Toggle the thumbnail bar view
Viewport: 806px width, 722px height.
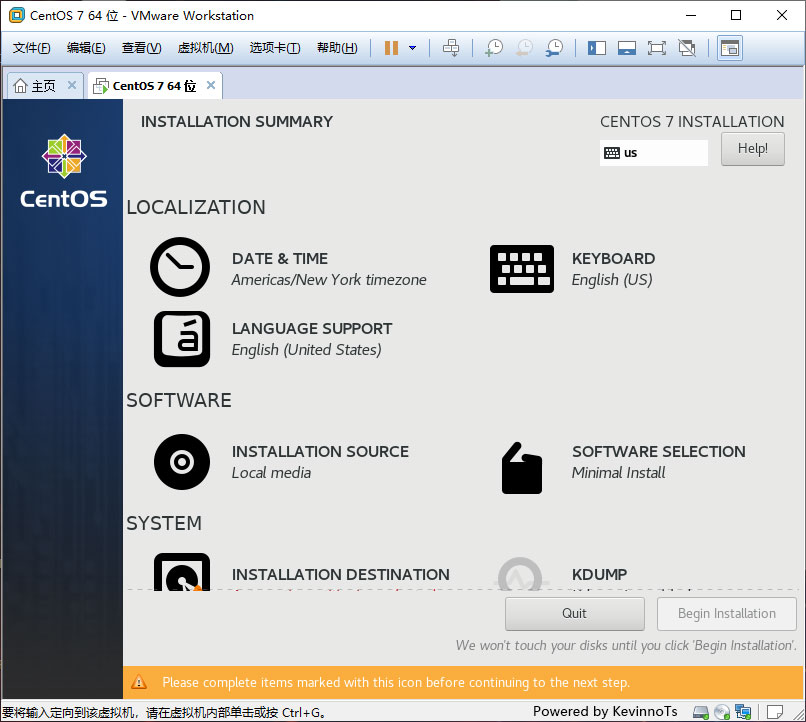point(627,48)
